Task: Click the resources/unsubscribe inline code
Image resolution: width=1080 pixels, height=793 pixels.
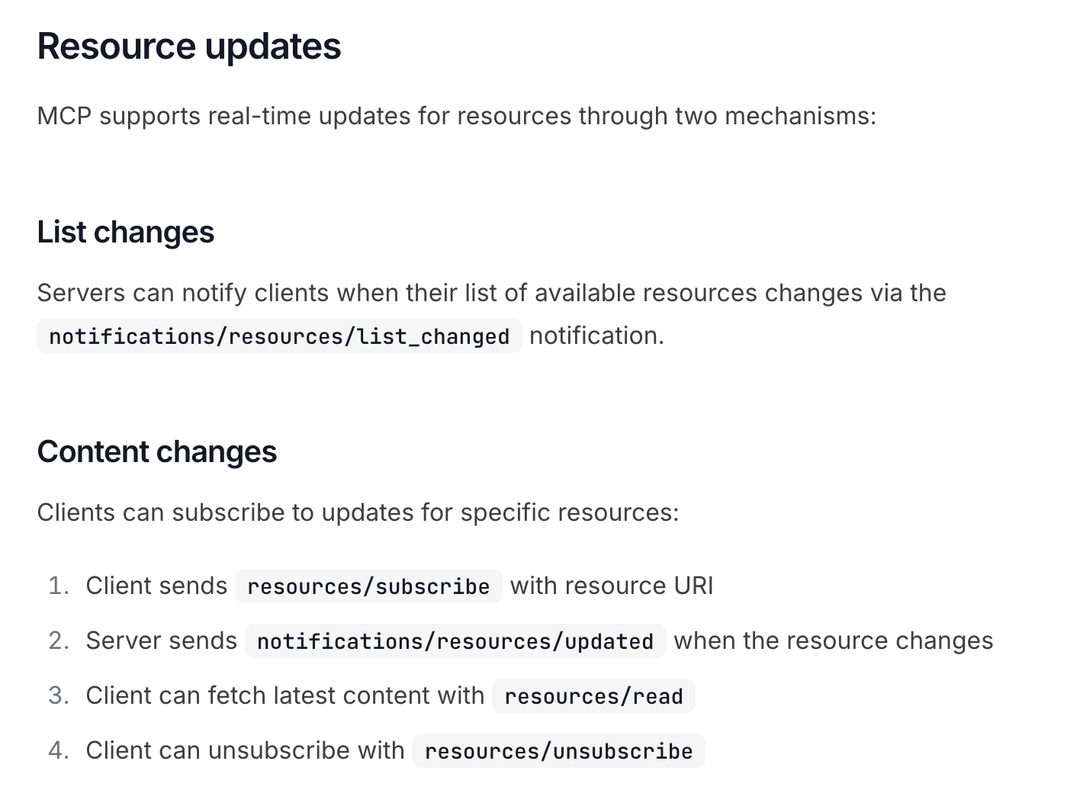Action: 558,751
